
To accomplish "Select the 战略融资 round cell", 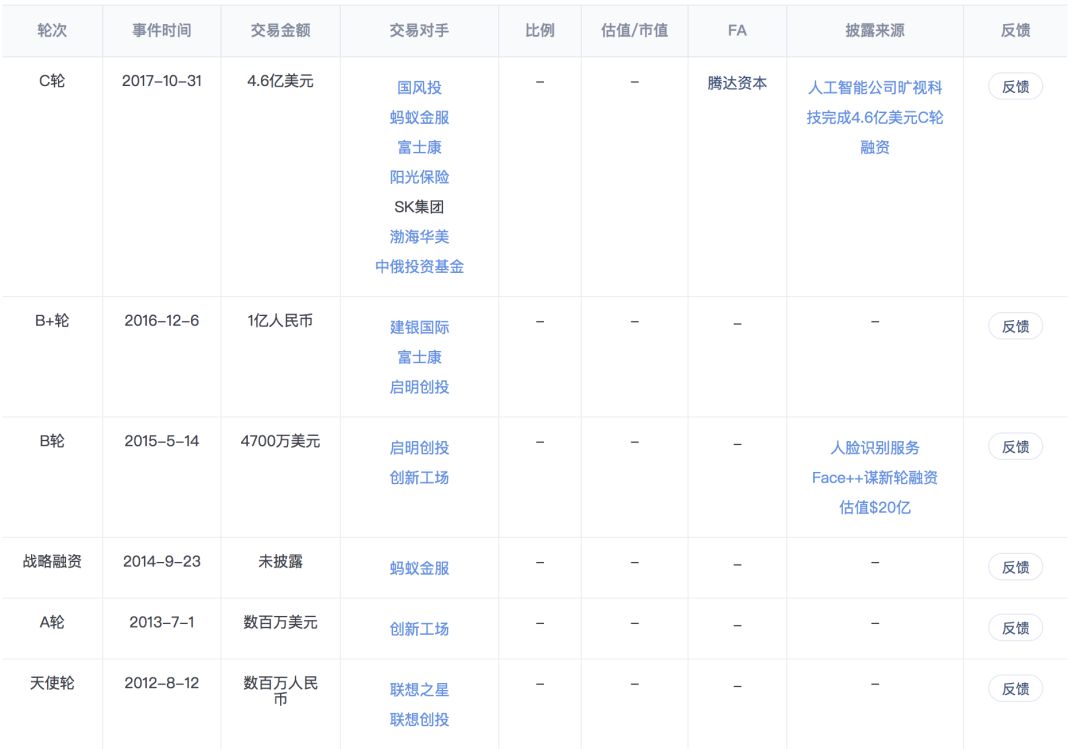I will pyautogui.click(x=52, y=562).
